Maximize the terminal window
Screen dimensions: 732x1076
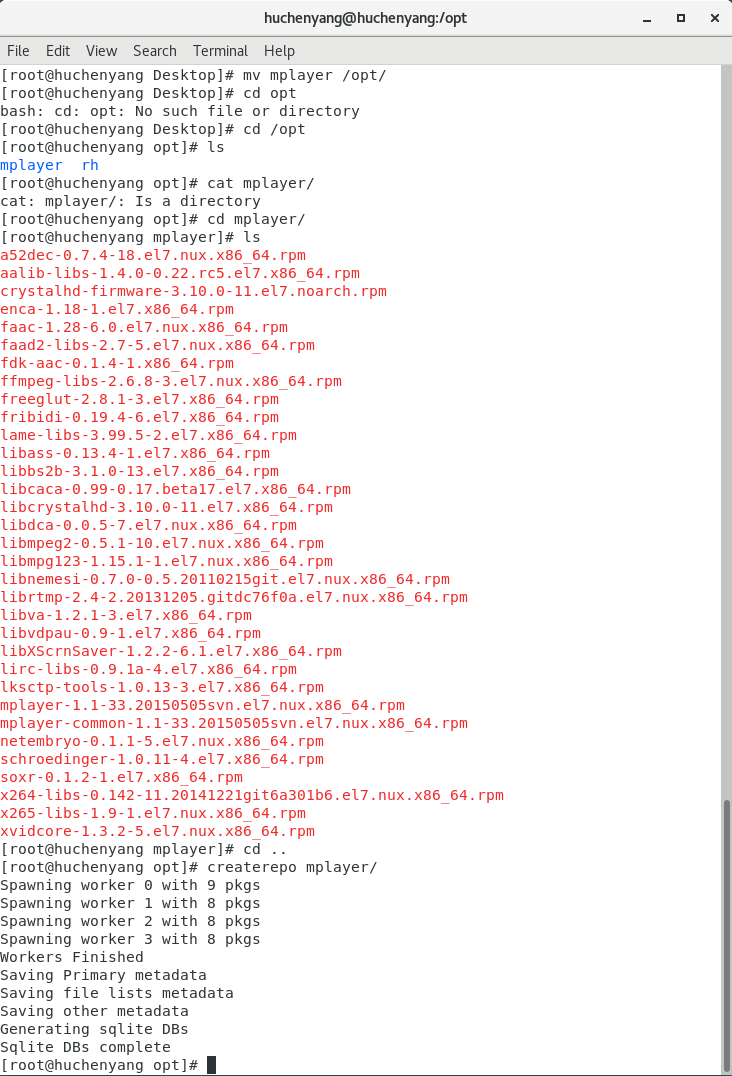coord(681,19)
